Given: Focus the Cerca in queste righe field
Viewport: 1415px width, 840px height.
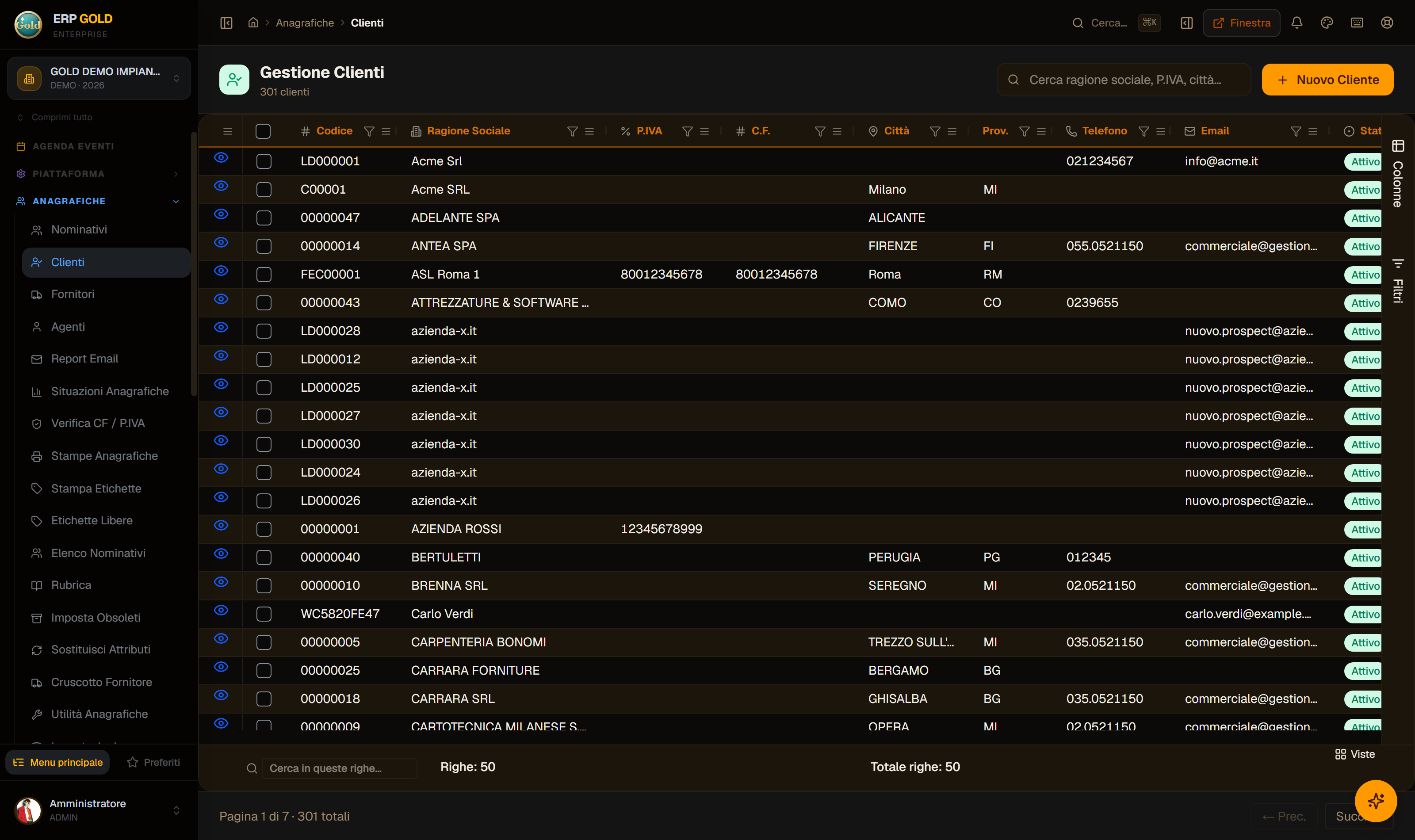Looking at the screenshot, I should [339, 768].
